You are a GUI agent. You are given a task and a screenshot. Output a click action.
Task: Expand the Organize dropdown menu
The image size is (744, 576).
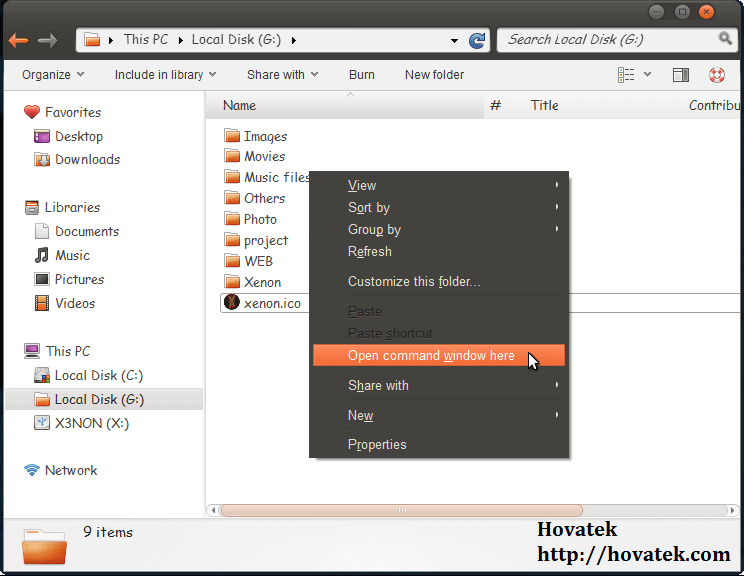pyautogui.click(x=53, y=75)
